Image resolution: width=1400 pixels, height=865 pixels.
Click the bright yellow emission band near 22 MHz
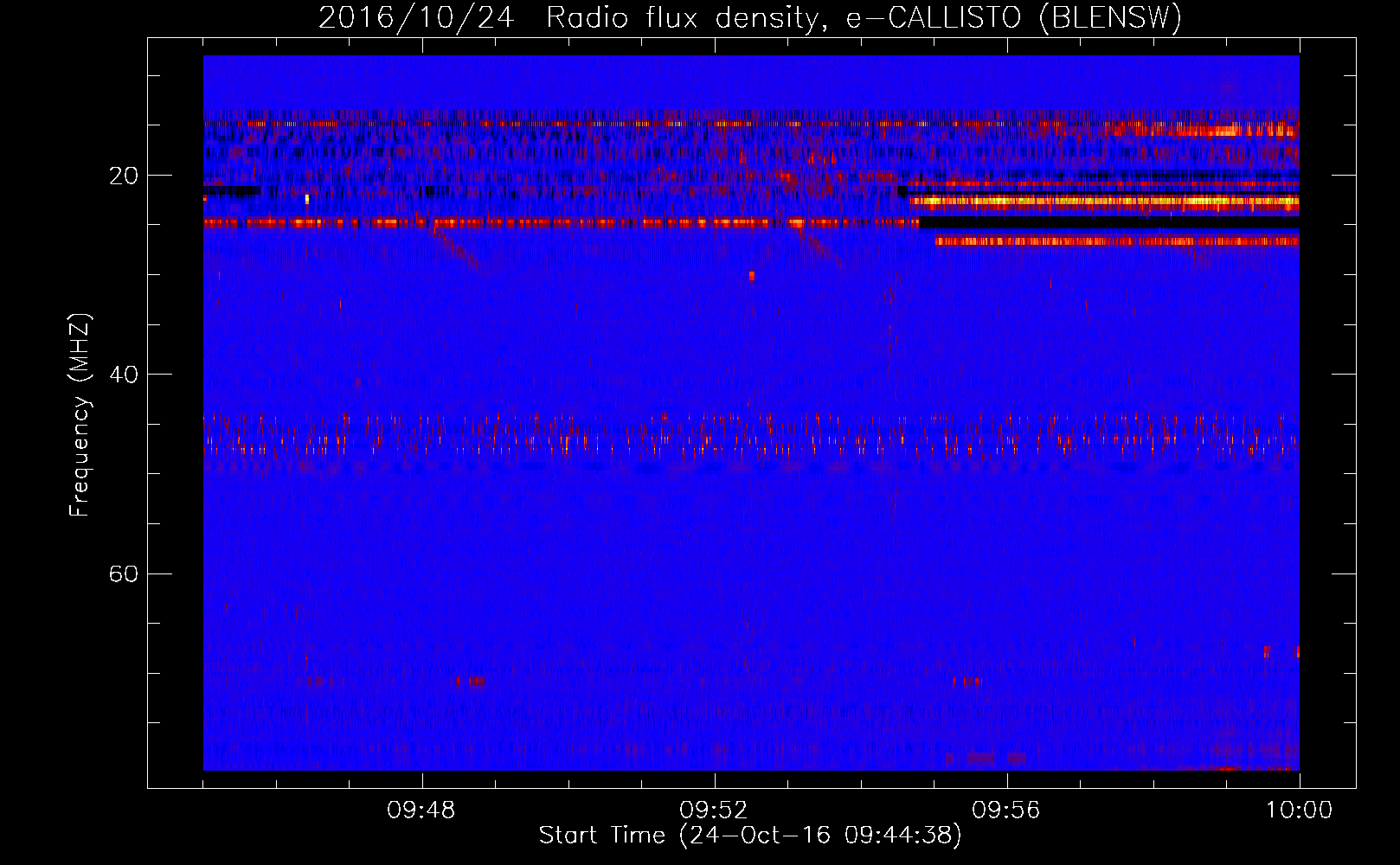(x=1105, y=202)
